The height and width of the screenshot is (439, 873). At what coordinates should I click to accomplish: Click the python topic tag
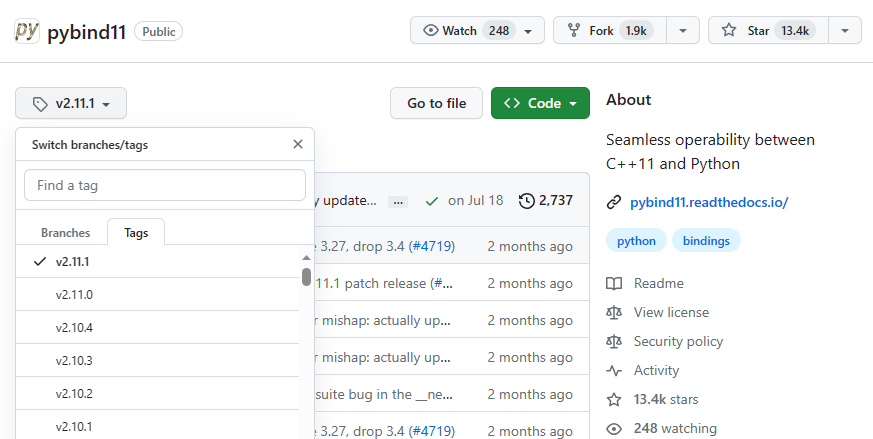pos(636,241)
